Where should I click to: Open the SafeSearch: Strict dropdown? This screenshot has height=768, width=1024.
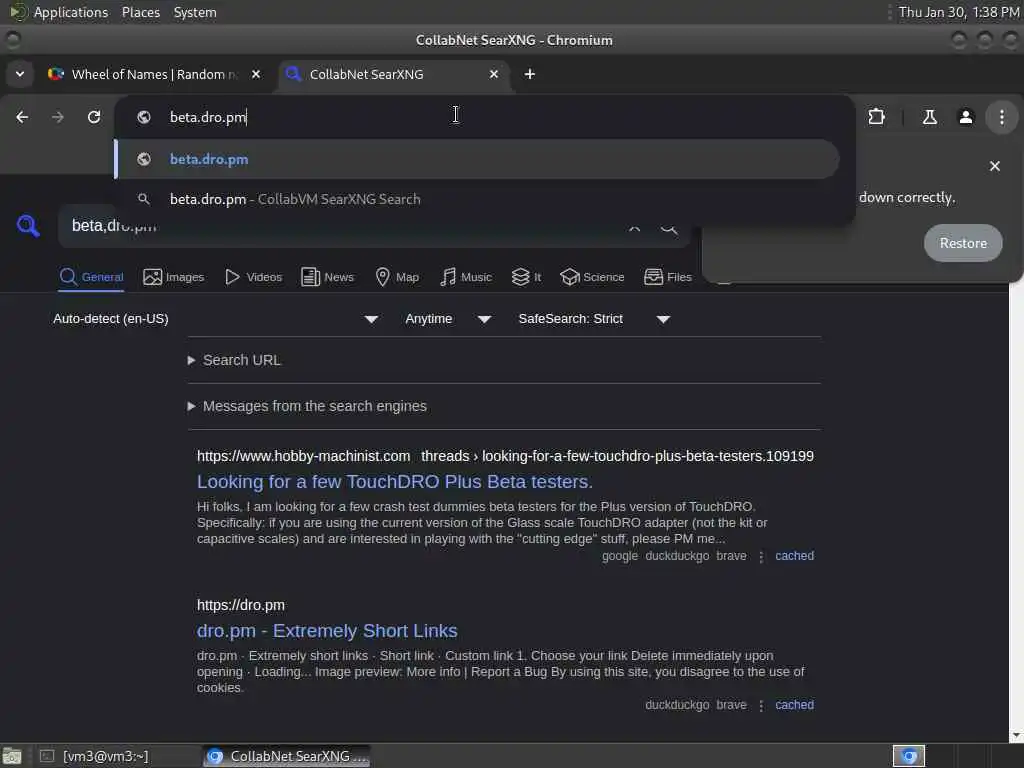pyautogui.click(x=594, y=319)
